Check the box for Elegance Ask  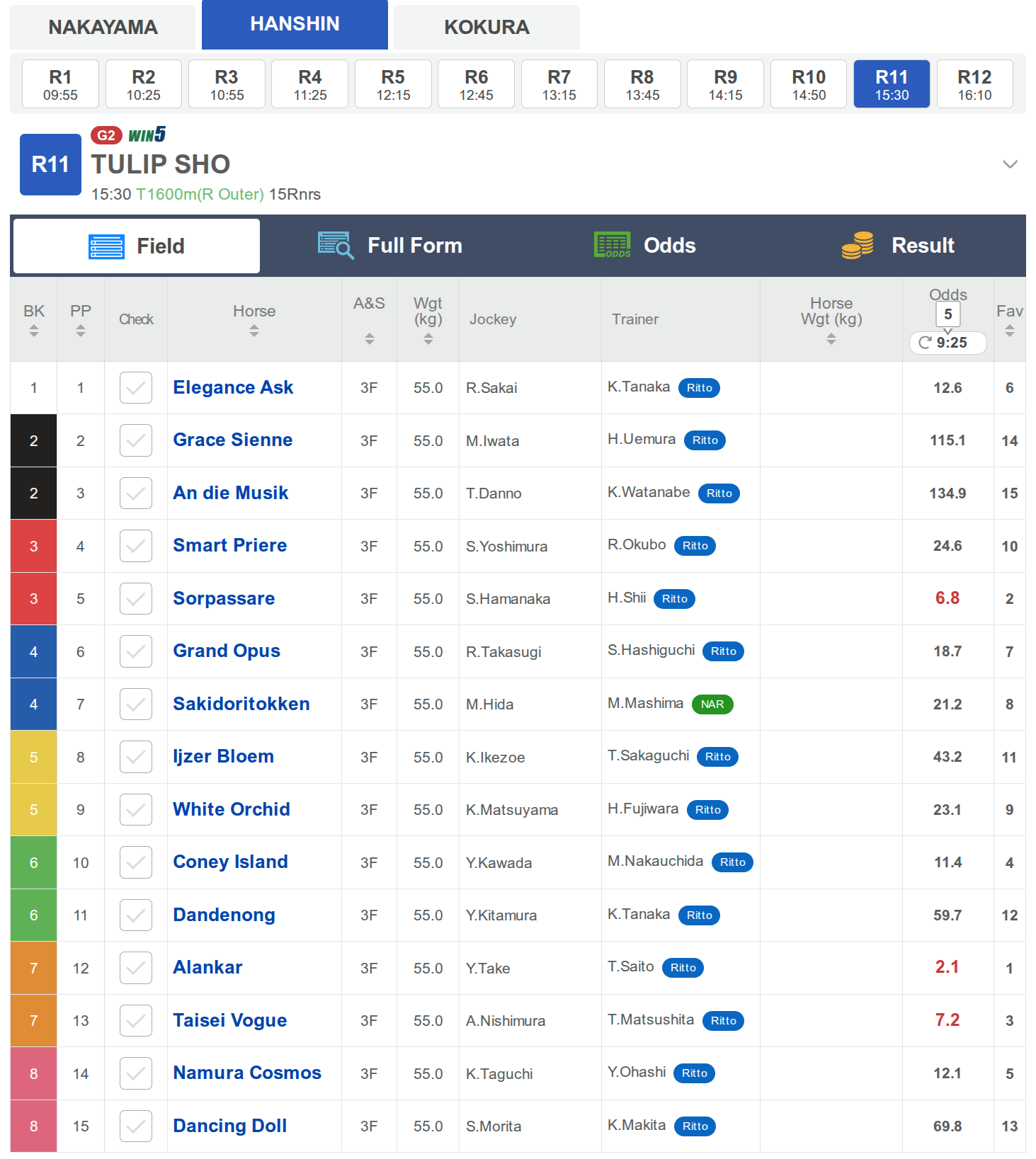[x=136, y=388]
